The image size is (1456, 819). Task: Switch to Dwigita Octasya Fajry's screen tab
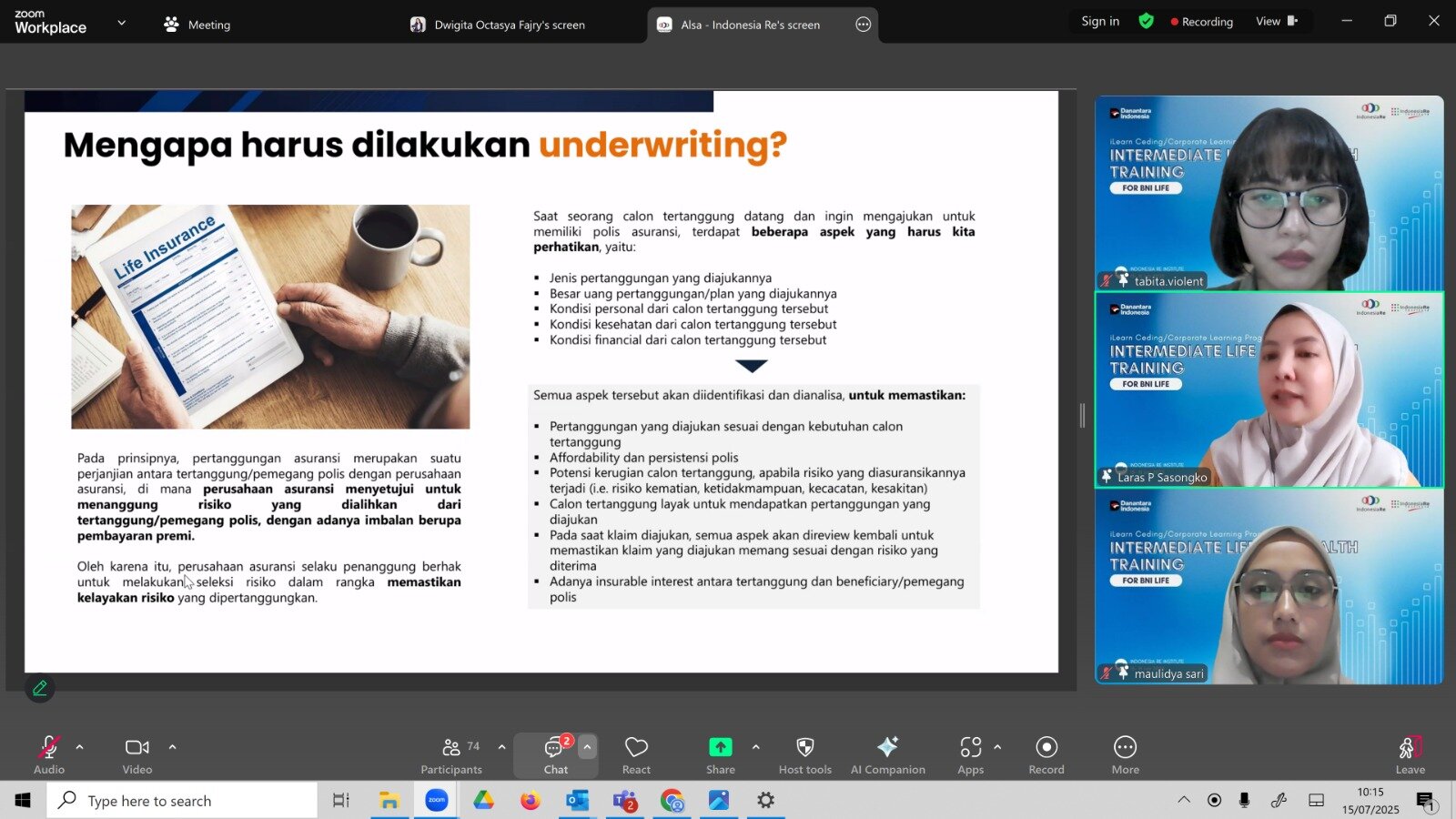(x=498, y=25)
